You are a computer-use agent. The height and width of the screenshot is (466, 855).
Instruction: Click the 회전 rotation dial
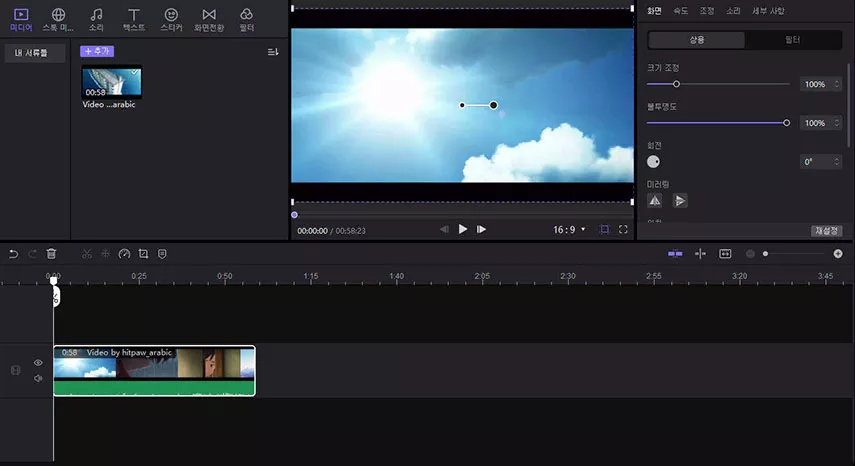(653, 162)
